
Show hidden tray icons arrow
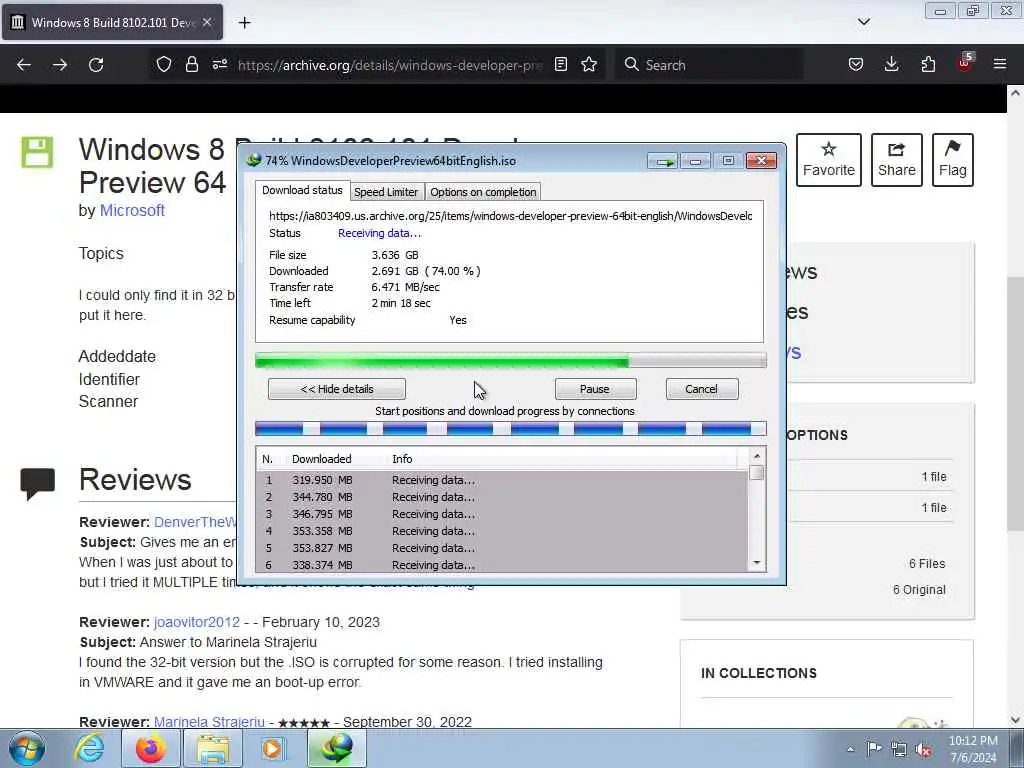pos(850,749)
